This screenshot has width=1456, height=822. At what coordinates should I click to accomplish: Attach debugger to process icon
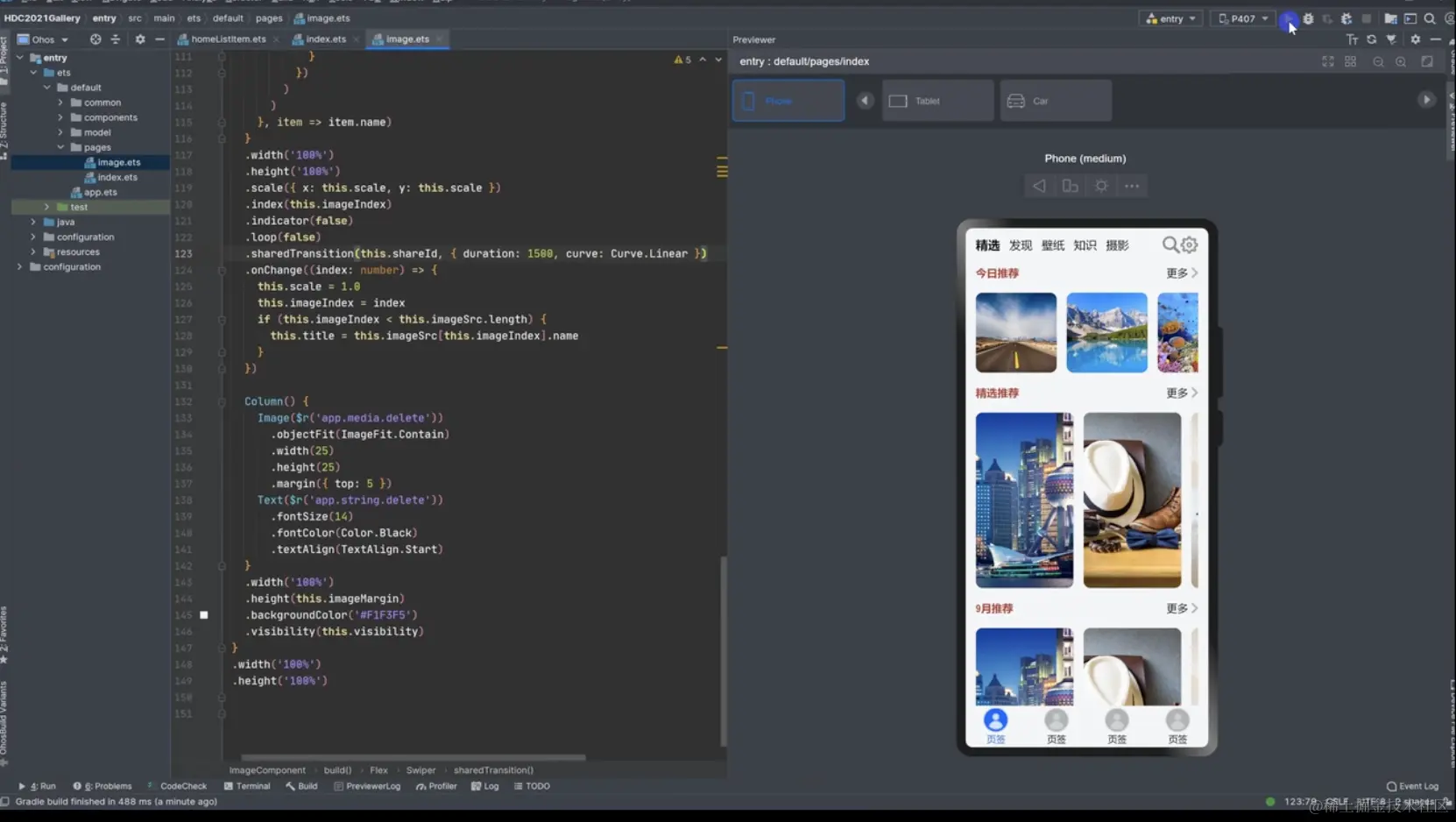coord(1346,18)
